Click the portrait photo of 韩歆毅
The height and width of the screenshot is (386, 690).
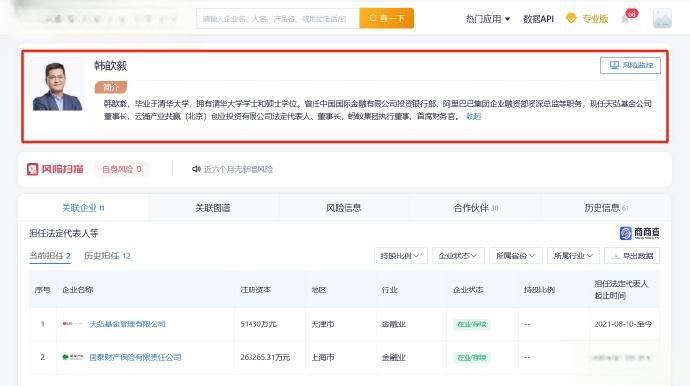click(57, 86)
